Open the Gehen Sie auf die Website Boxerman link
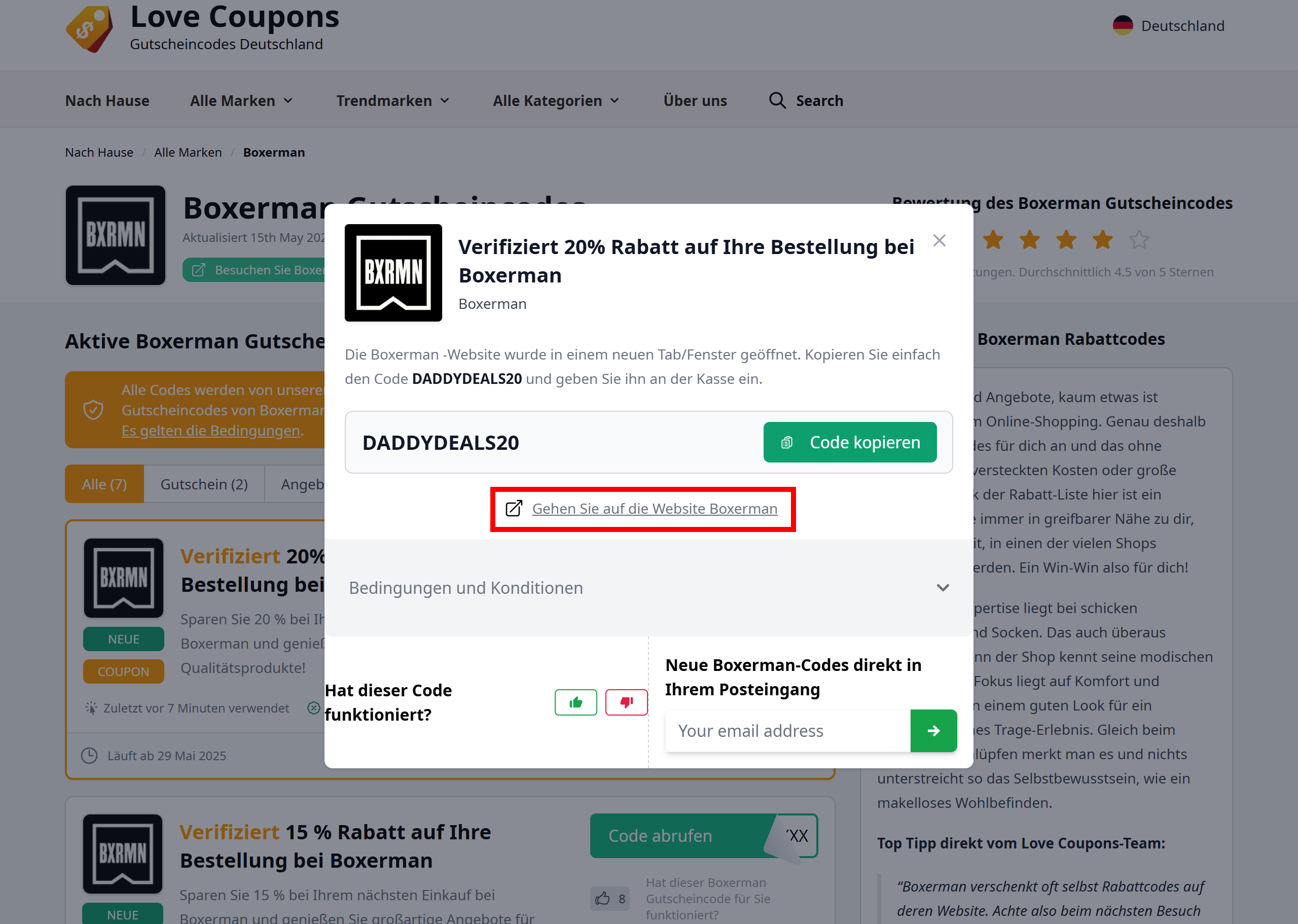The width and height of the screenshot is (1298, 924). [x=655, y=509]
